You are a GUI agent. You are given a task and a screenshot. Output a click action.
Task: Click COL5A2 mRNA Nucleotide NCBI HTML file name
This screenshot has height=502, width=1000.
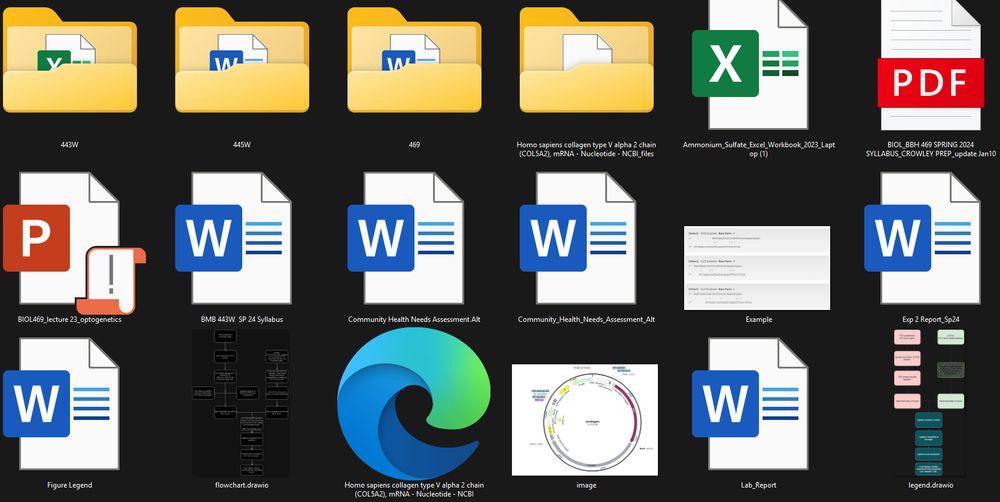pyautogui.click(x=414, y=490)
